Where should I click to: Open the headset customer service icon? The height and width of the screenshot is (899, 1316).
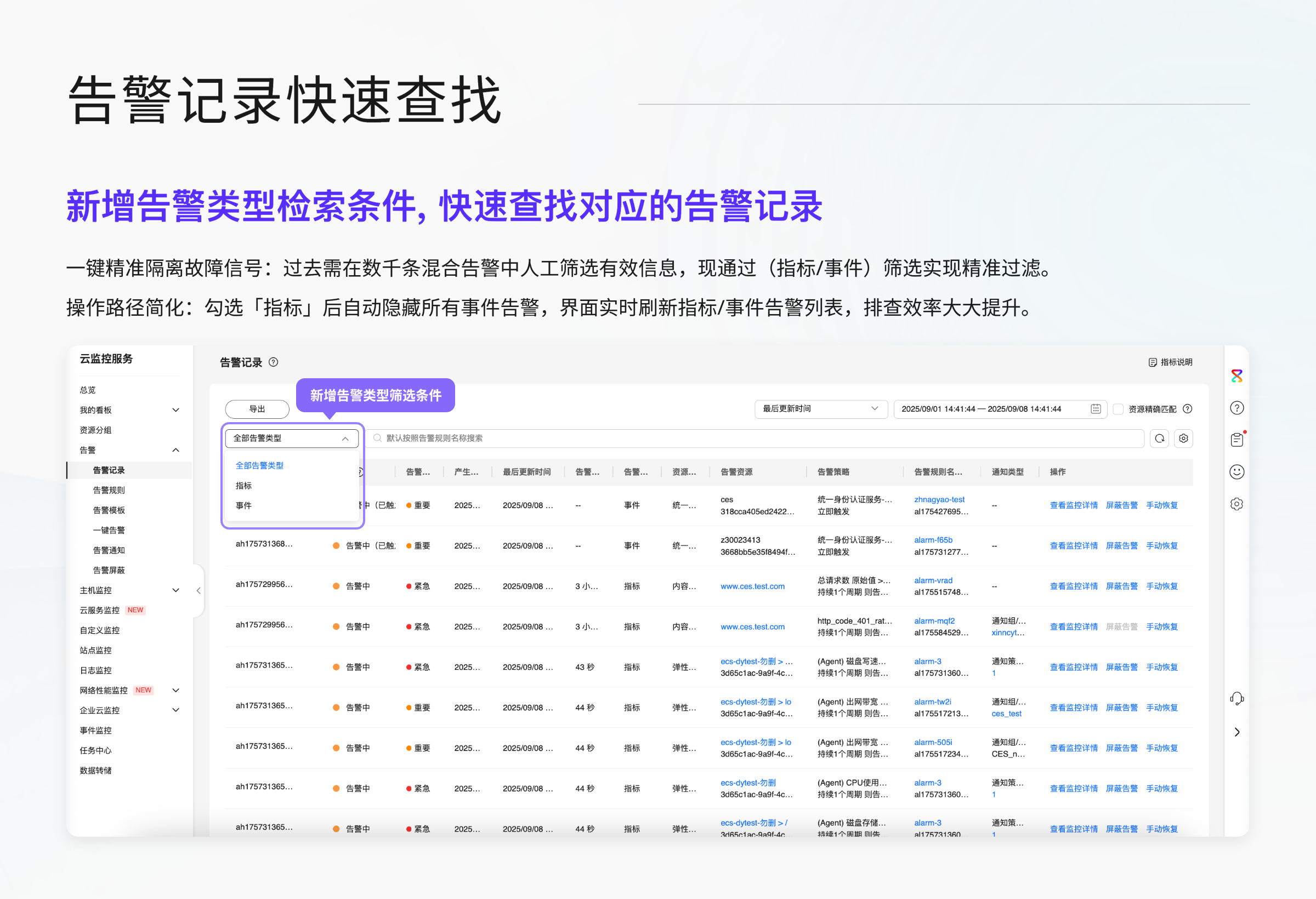[x=1236, y=698]
